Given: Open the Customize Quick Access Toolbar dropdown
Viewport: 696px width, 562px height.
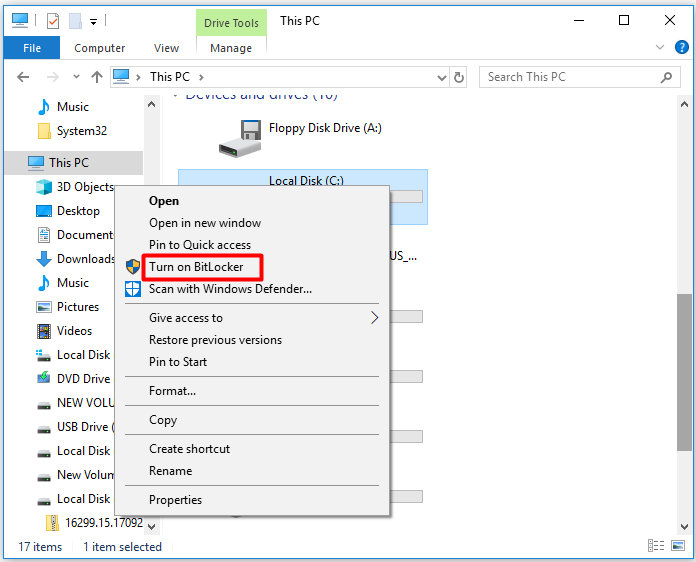Looking at the screenshot, I should tap(93, 21).
